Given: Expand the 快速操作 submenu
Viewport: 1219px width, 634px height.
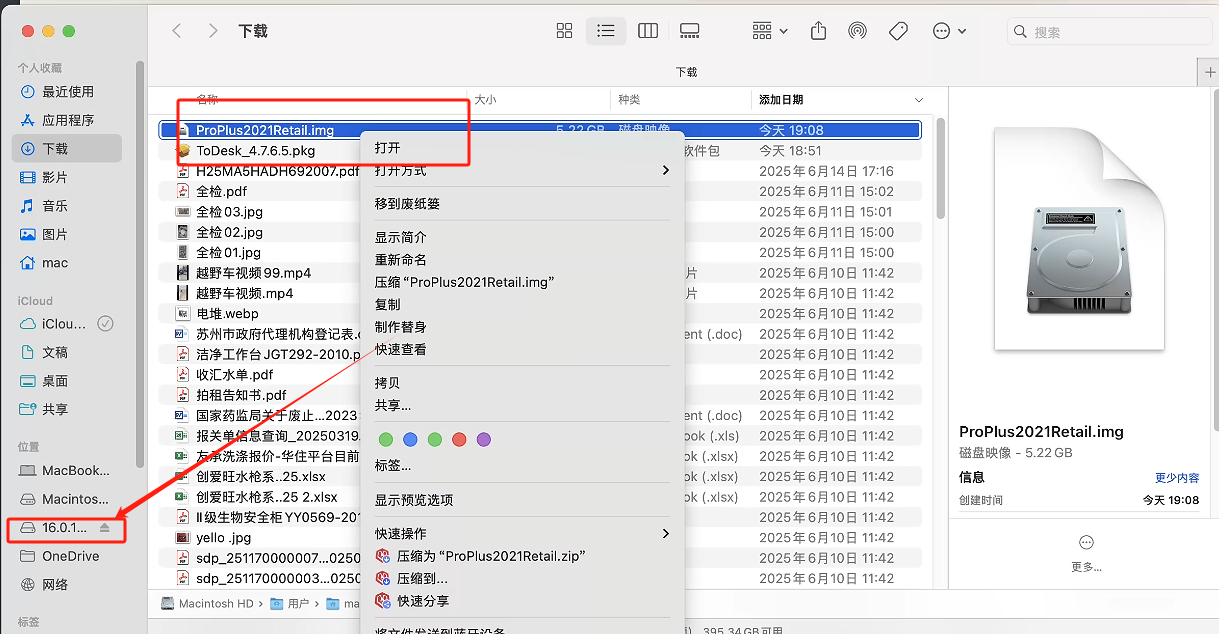Looking at the screenshot, I should click(x=520, y=533).
